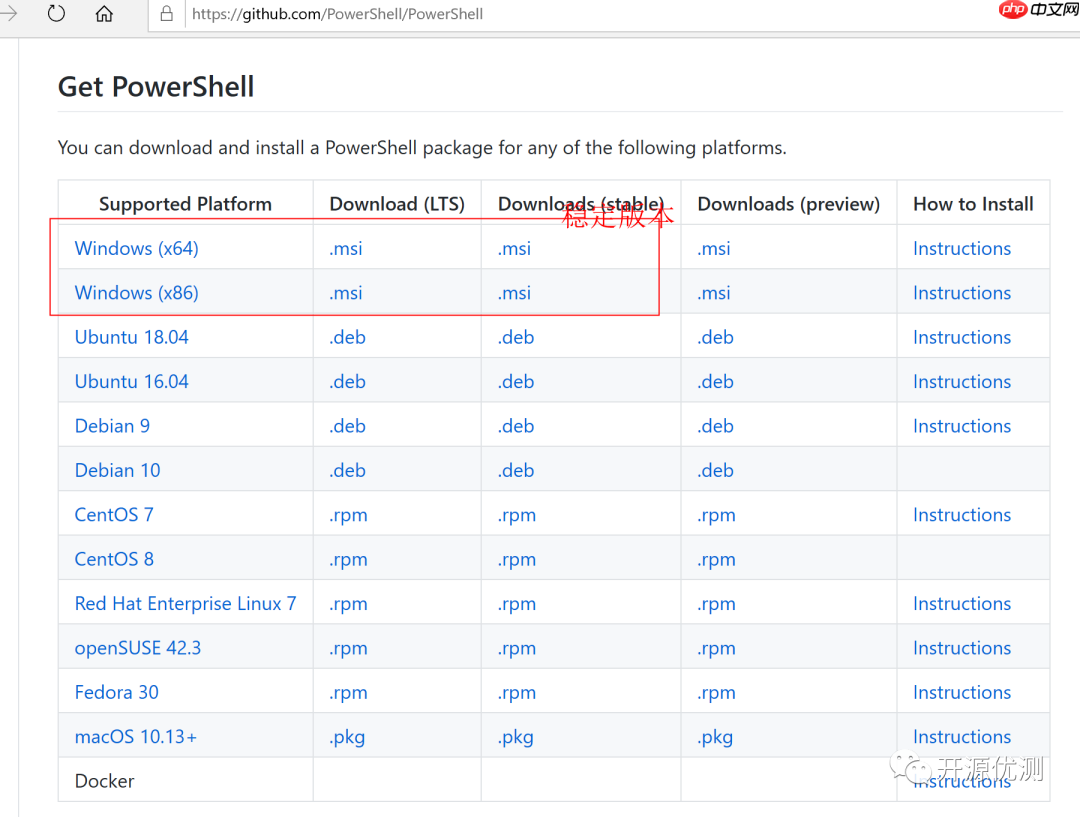Image resolution: width=1080 pixels, height=817 pixels.
Task: Download the LTS .msi for Windows (x64)
Action: 345,248
